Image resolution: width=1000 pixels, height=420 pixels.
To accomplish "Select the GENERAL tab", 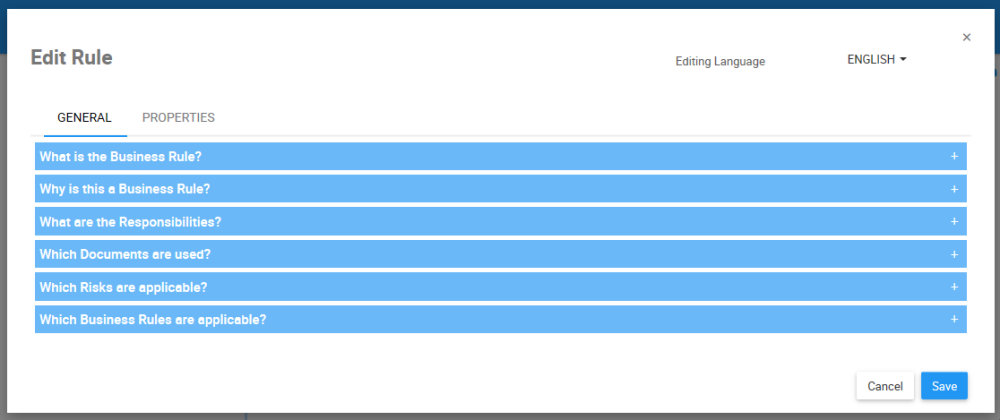I will pos(84,118).
